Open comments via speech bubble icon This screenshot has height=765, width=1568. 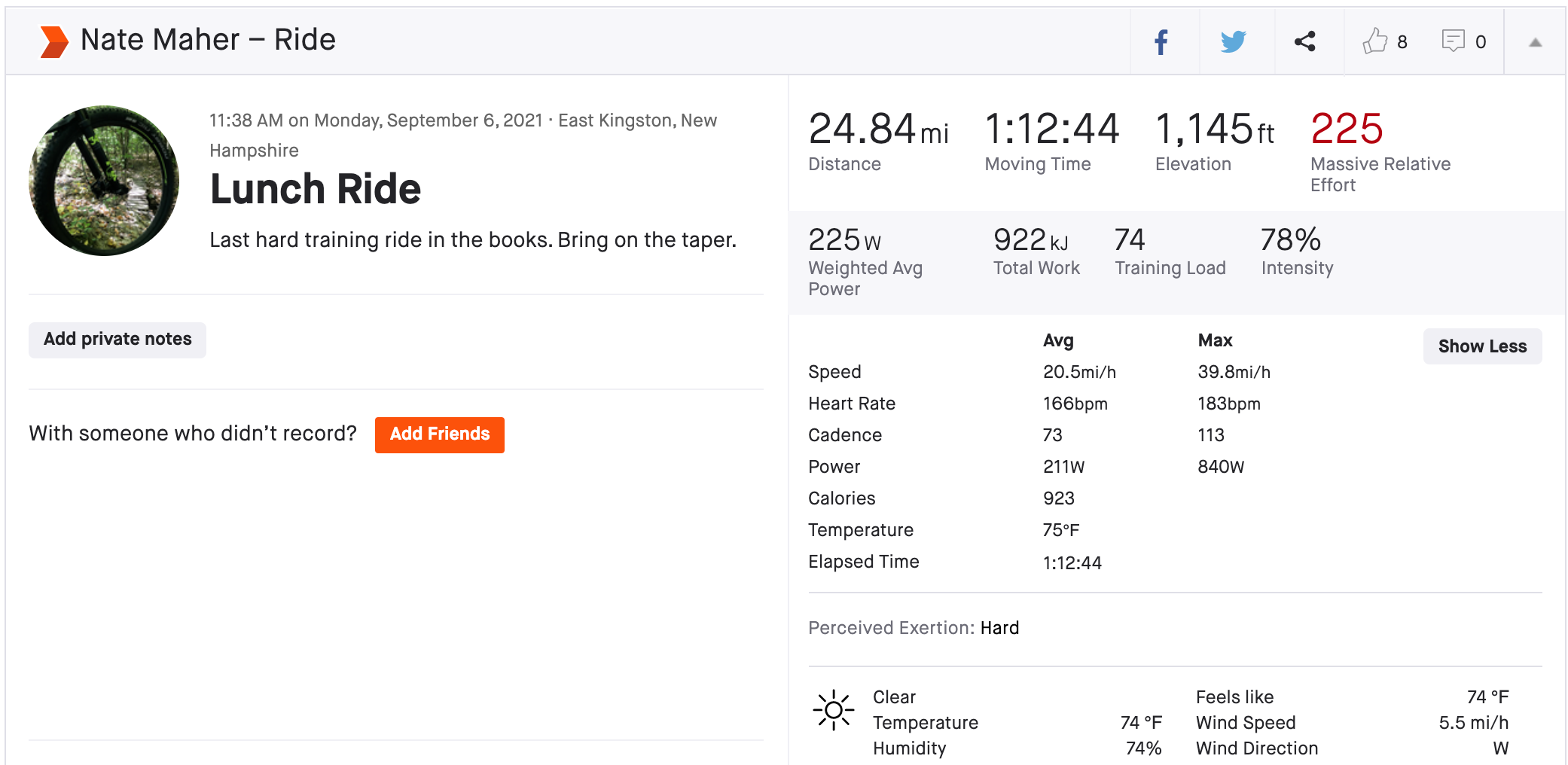pos(1453,41)
